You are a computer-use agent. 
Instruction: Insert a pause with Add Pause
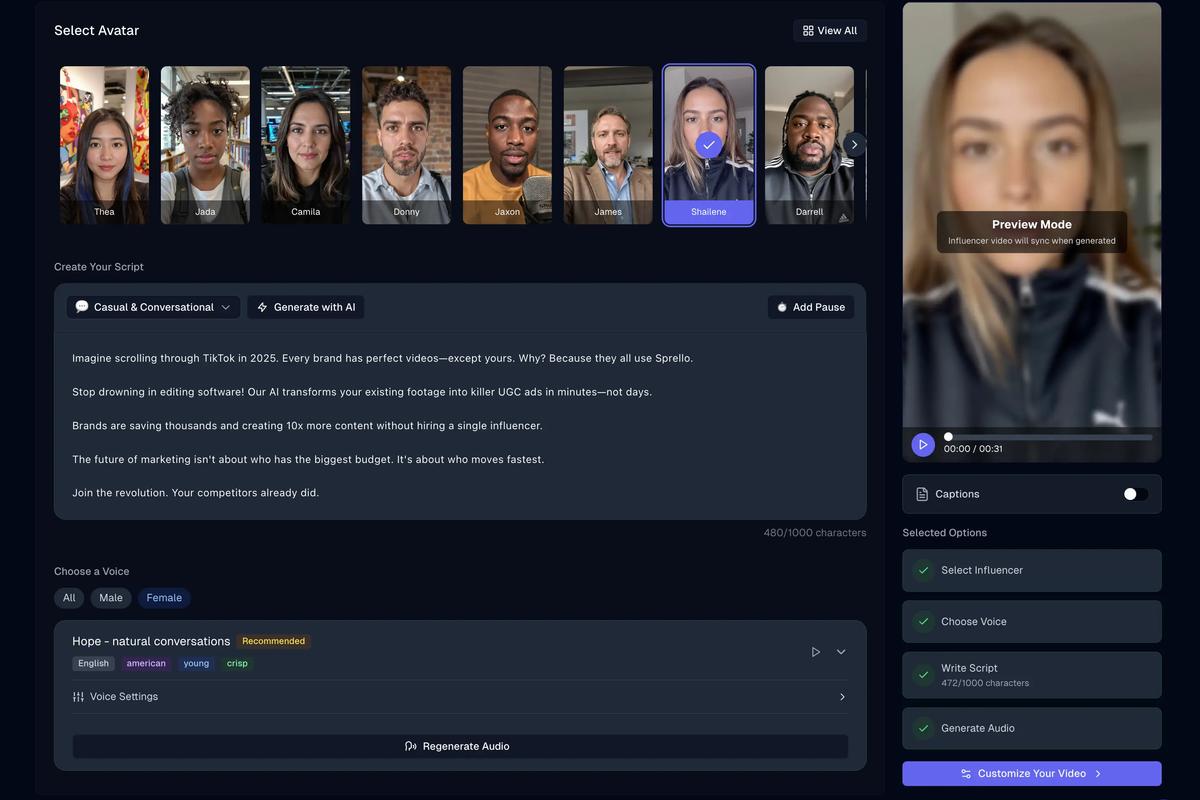tap(811, 307)
